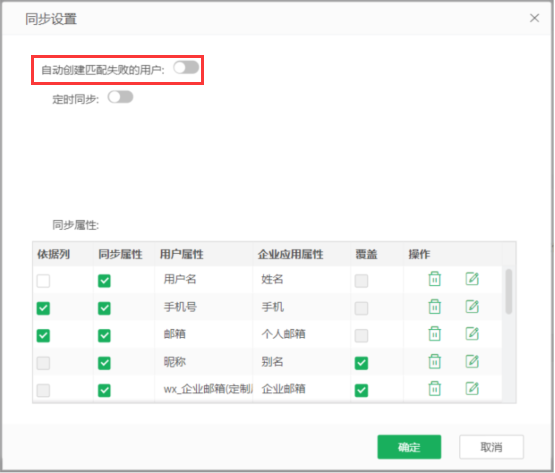Uncheck 同步属性 box for 邮箱 row
The width and height of the screenshot is (555, 473).
[104, 336]
